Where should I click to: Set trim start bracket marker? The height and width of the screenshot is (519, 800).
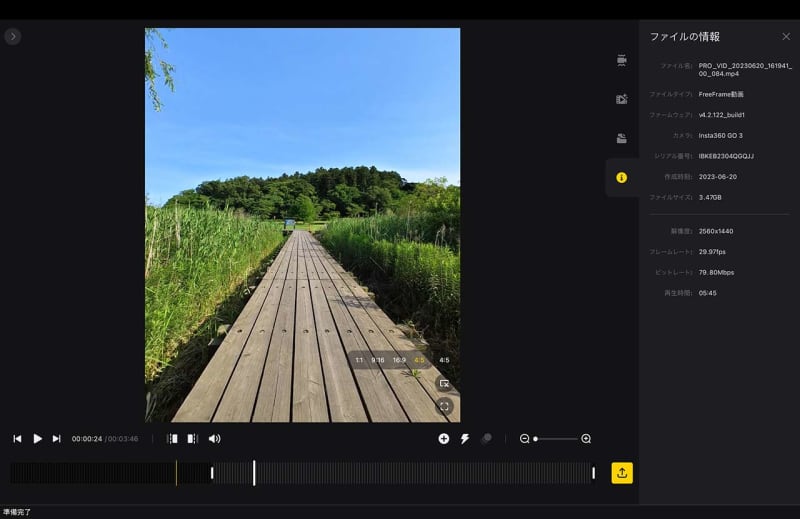[x=172, y=438]
